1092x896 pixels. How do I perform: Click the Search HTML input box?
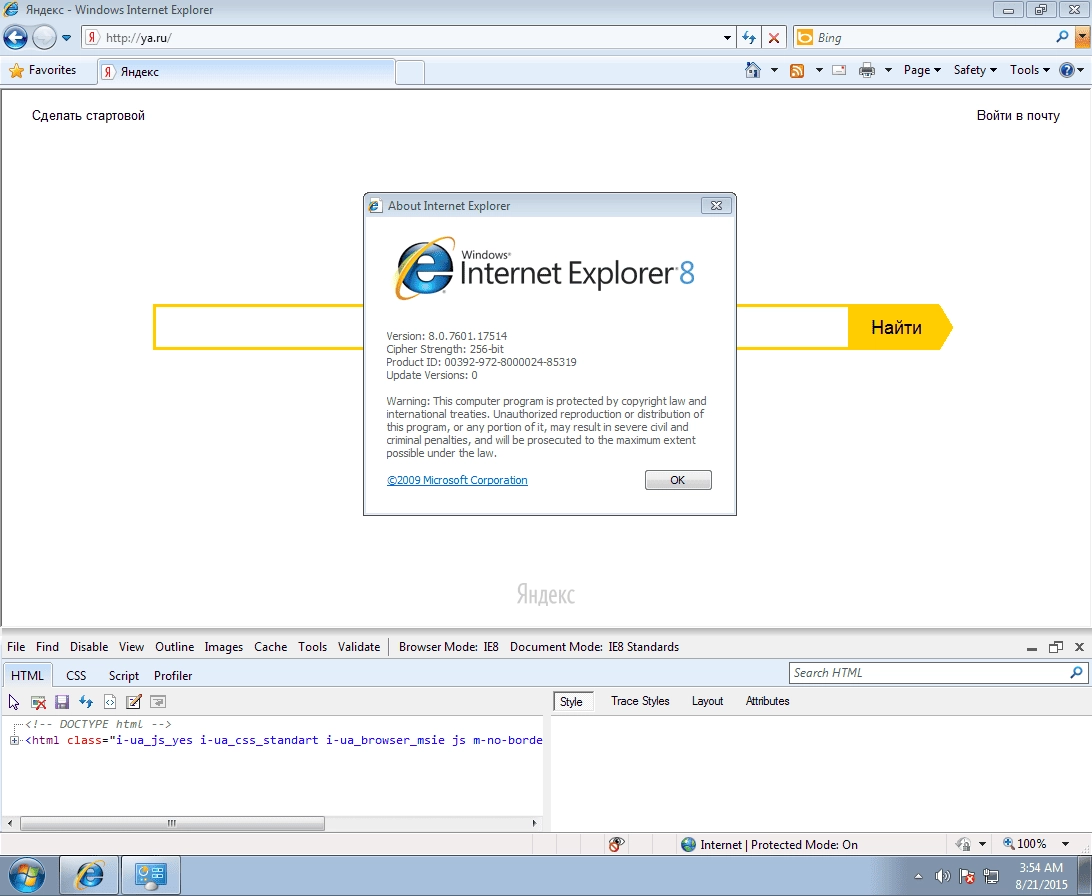929,673
